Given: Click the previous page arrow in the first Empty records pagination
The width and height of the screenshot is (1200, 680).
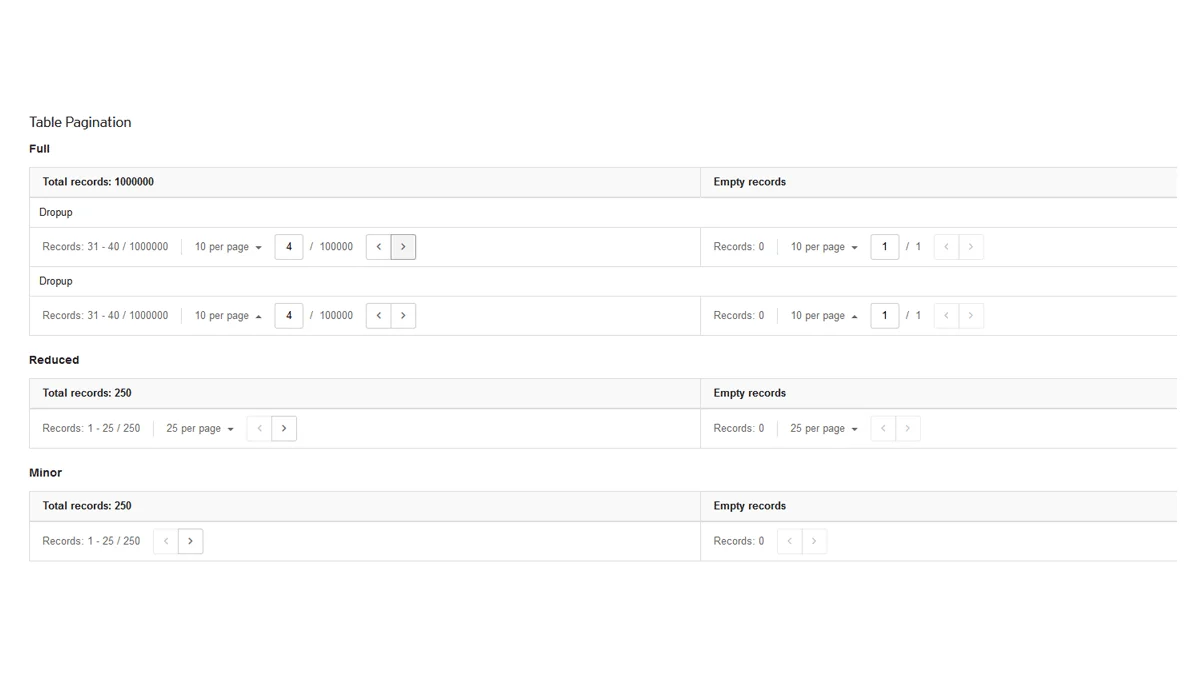Looking at the screenshot, I should [x=946, y=246].
